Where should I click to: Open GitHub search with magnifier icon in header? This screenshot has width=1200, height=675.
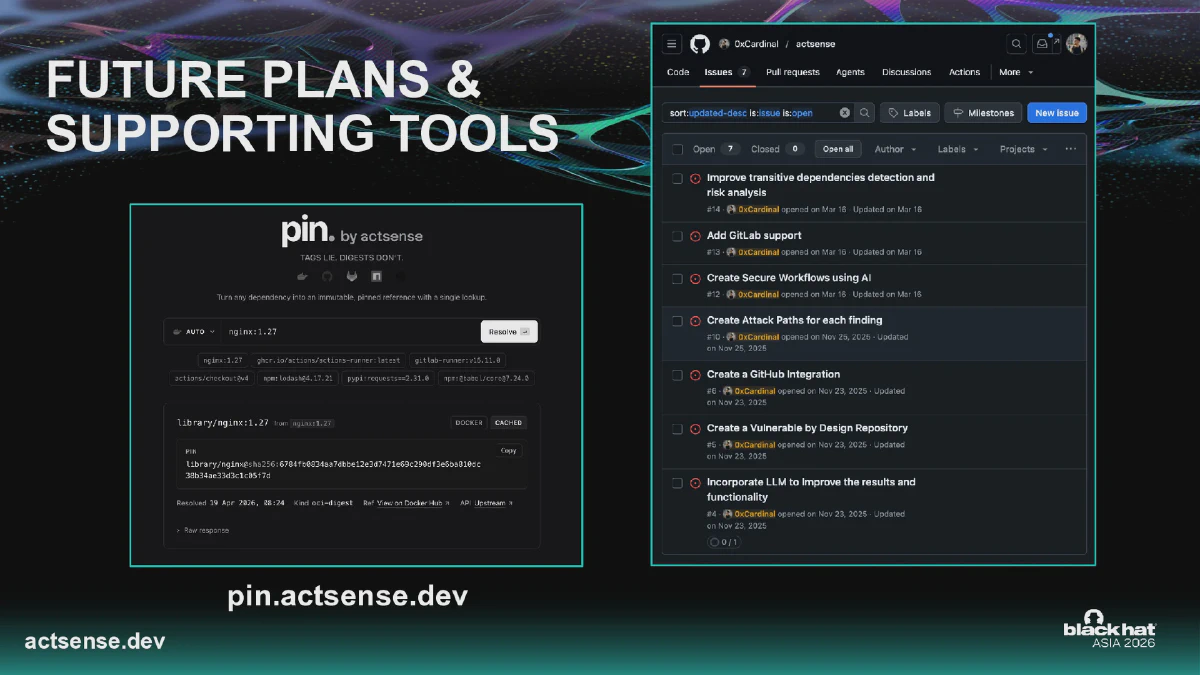click(1016, 44)
